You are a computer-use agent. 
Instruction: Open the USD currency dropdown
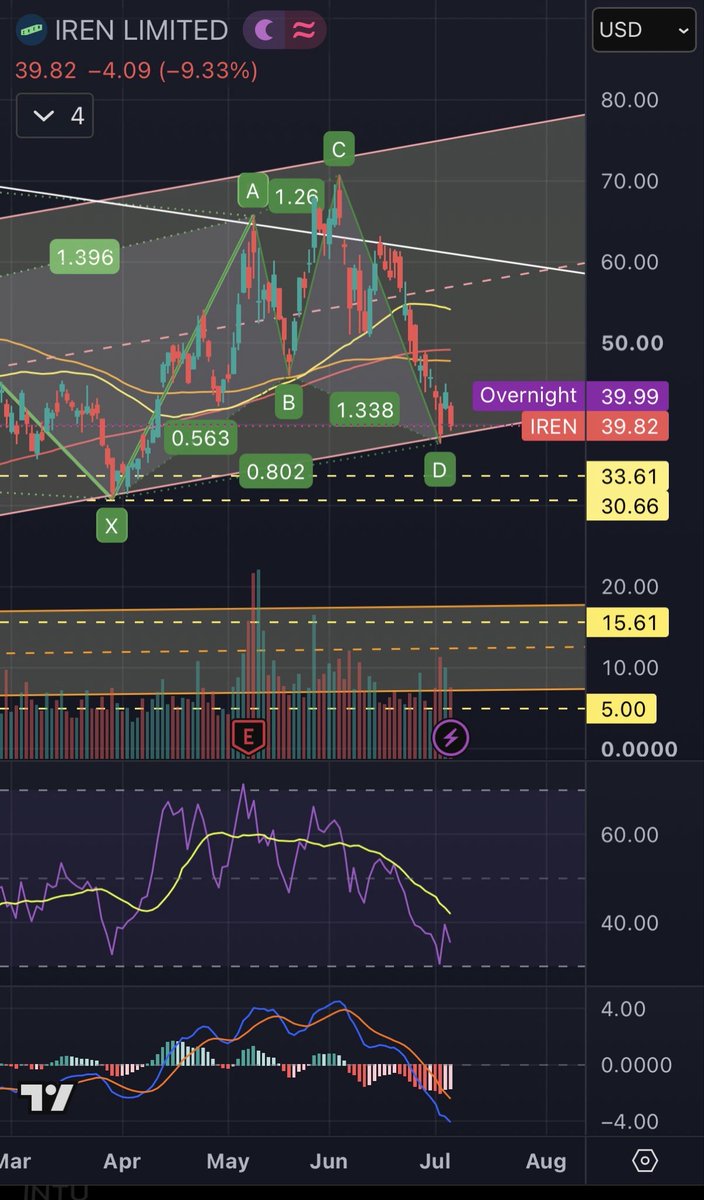pos(643,31)
